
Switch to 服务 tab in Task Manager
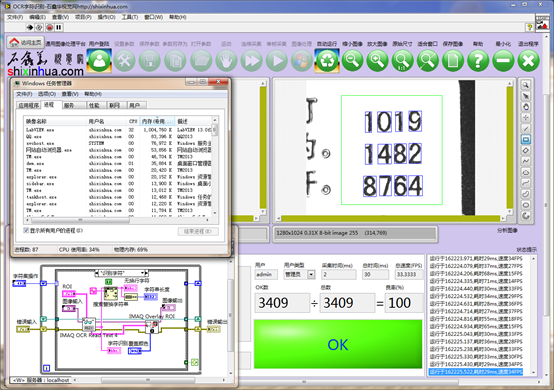click(69, 105)
